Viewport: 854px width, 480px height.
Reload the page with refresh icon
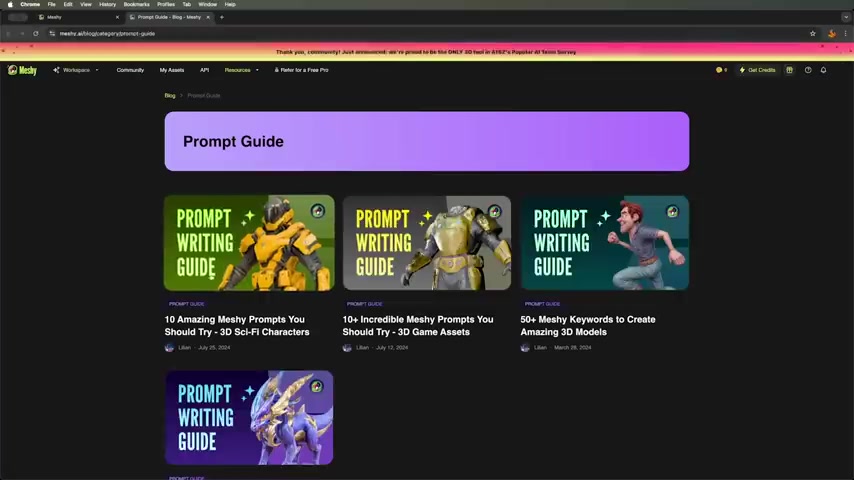point(36,34)
